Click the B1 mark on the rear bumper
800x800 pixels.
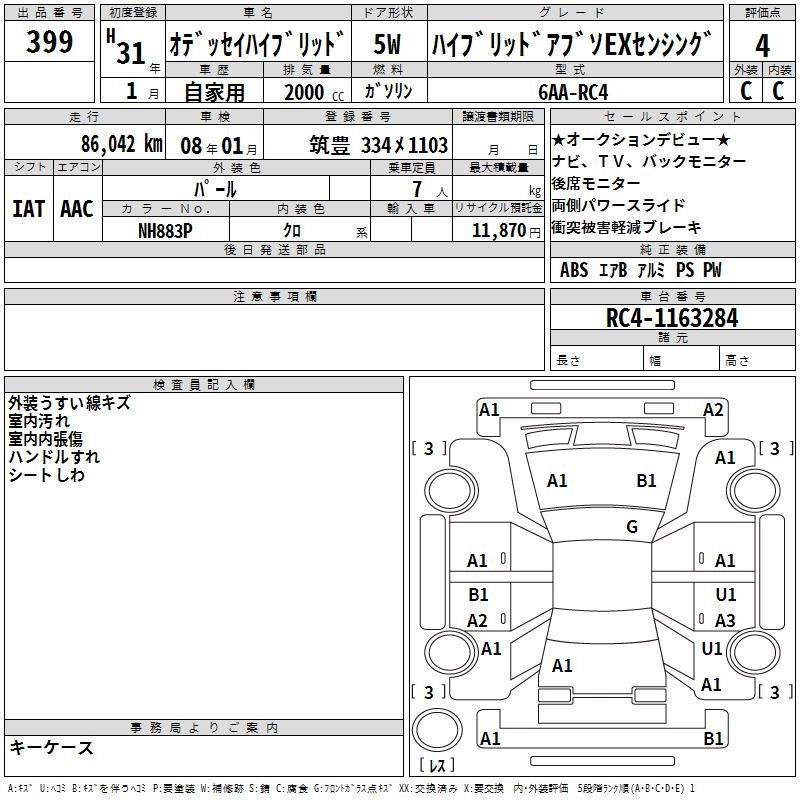713,738
